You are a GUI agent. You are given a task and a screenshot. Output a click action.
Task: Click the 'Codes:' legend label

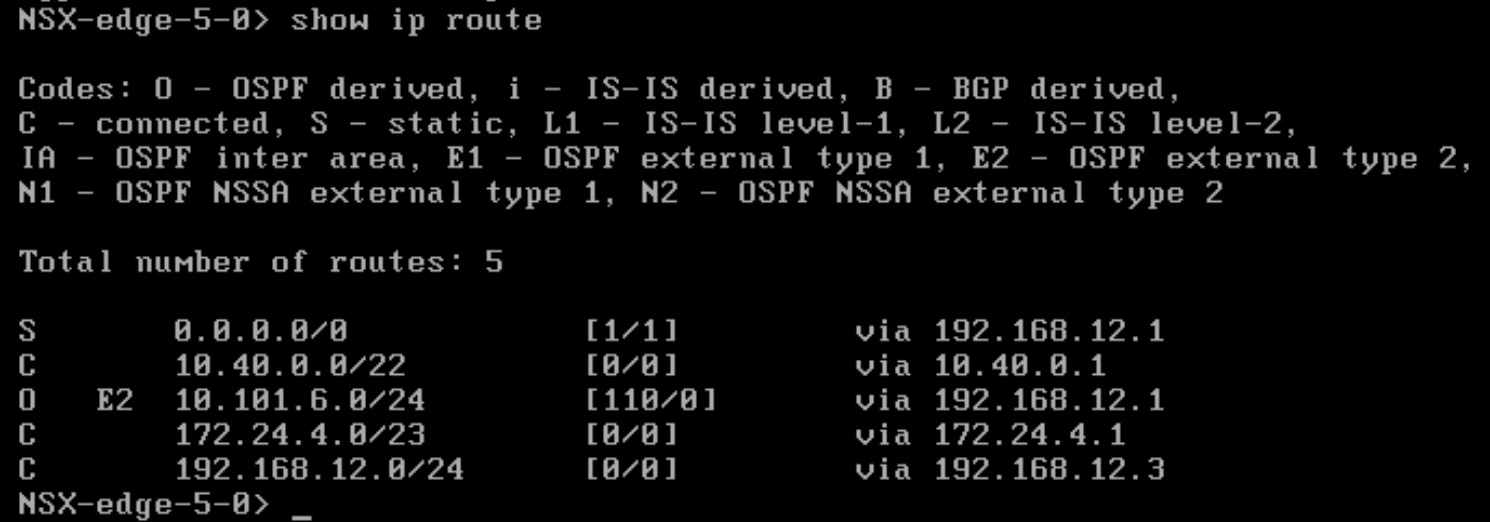[x=76, y=90]
